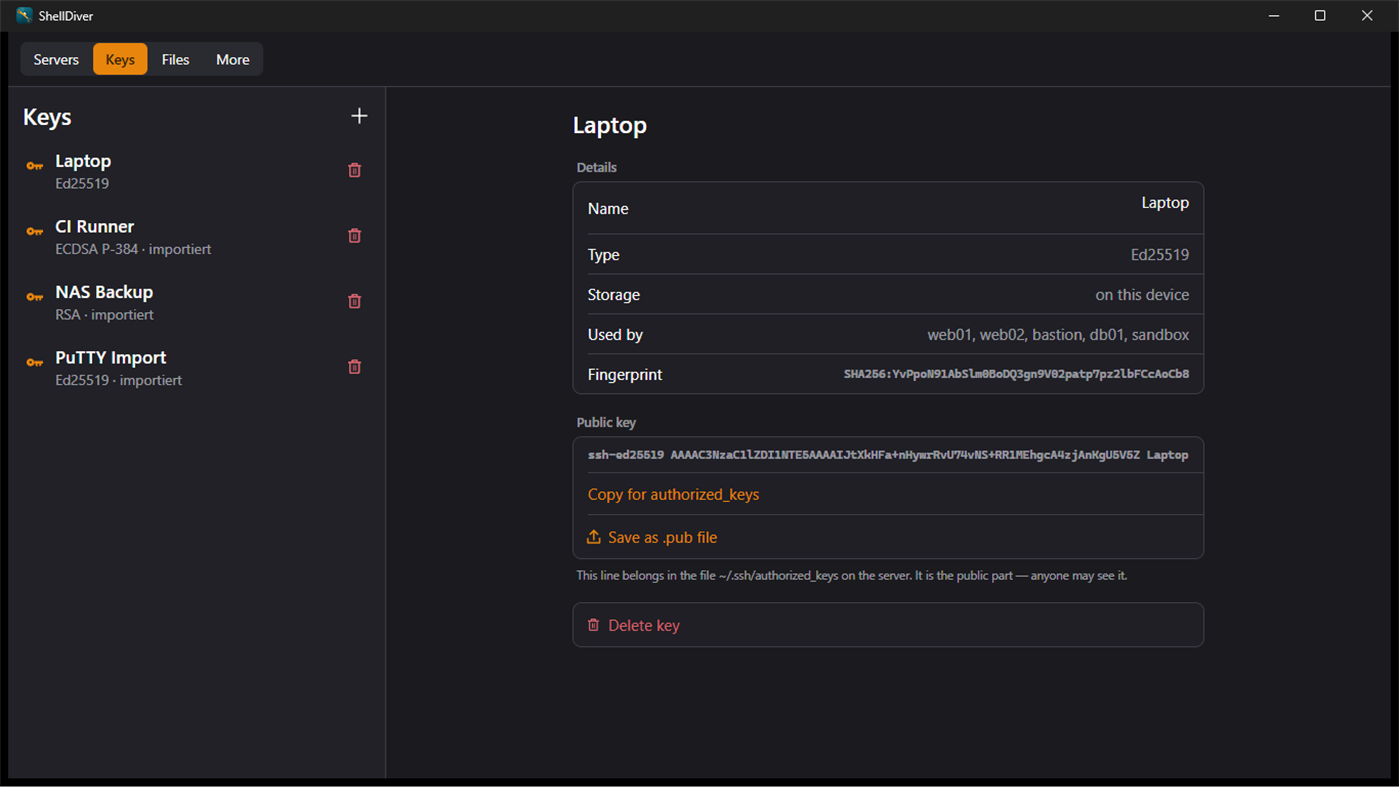Viewport: 1399px width, 787px height.
Task: Click the Storage value on this device
Action: tap(1142, 295)
